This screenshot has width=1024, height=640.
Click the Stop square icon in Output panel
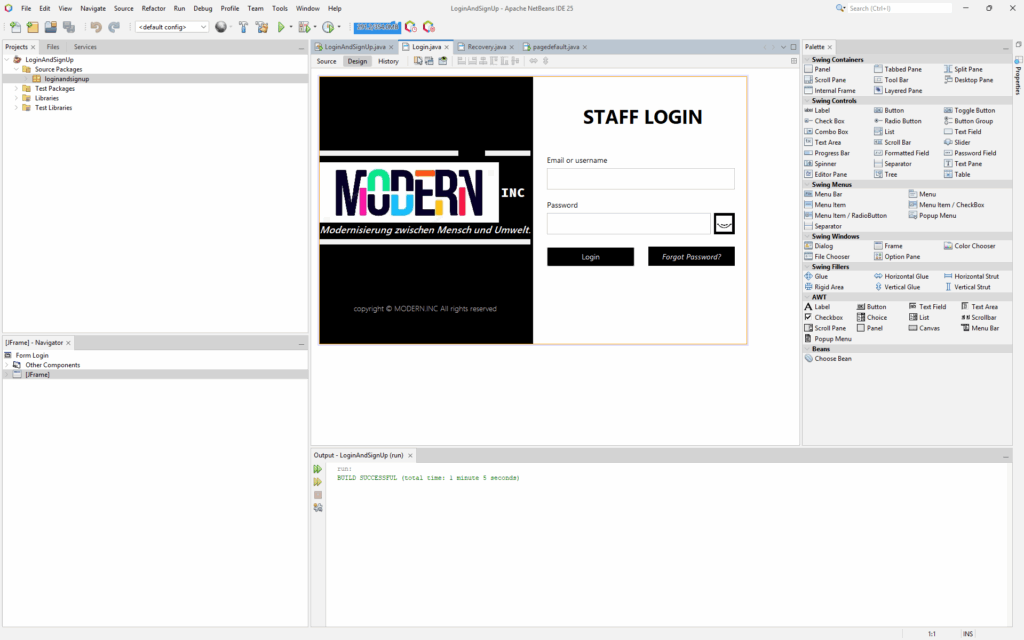pos(317,495)
